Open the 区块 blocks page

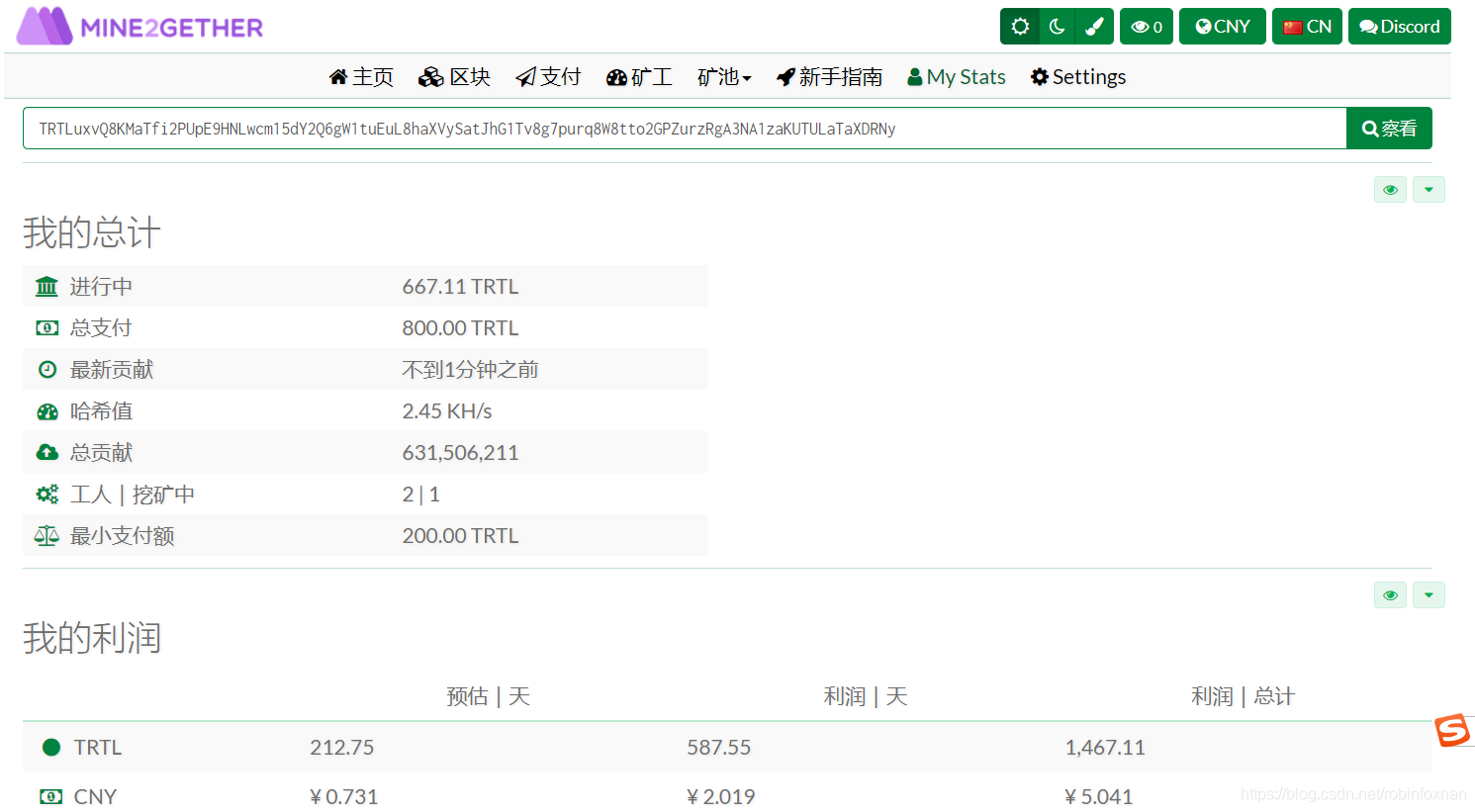454,77
